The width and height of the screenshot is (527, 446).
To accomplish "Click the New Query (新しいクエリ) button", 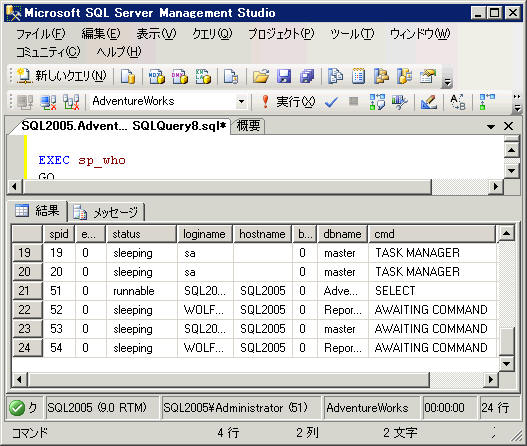I will 62,76.
